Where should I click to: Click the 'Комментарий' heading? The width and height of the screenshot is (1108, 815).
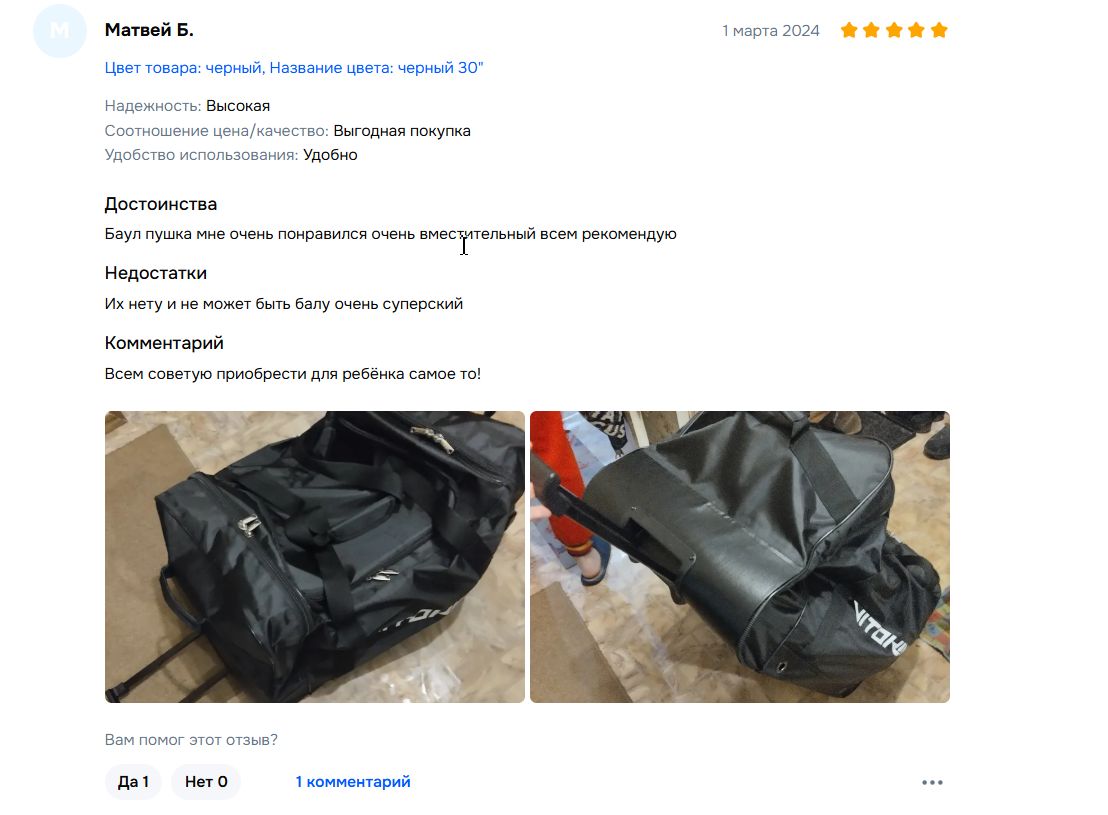point(164,343)
